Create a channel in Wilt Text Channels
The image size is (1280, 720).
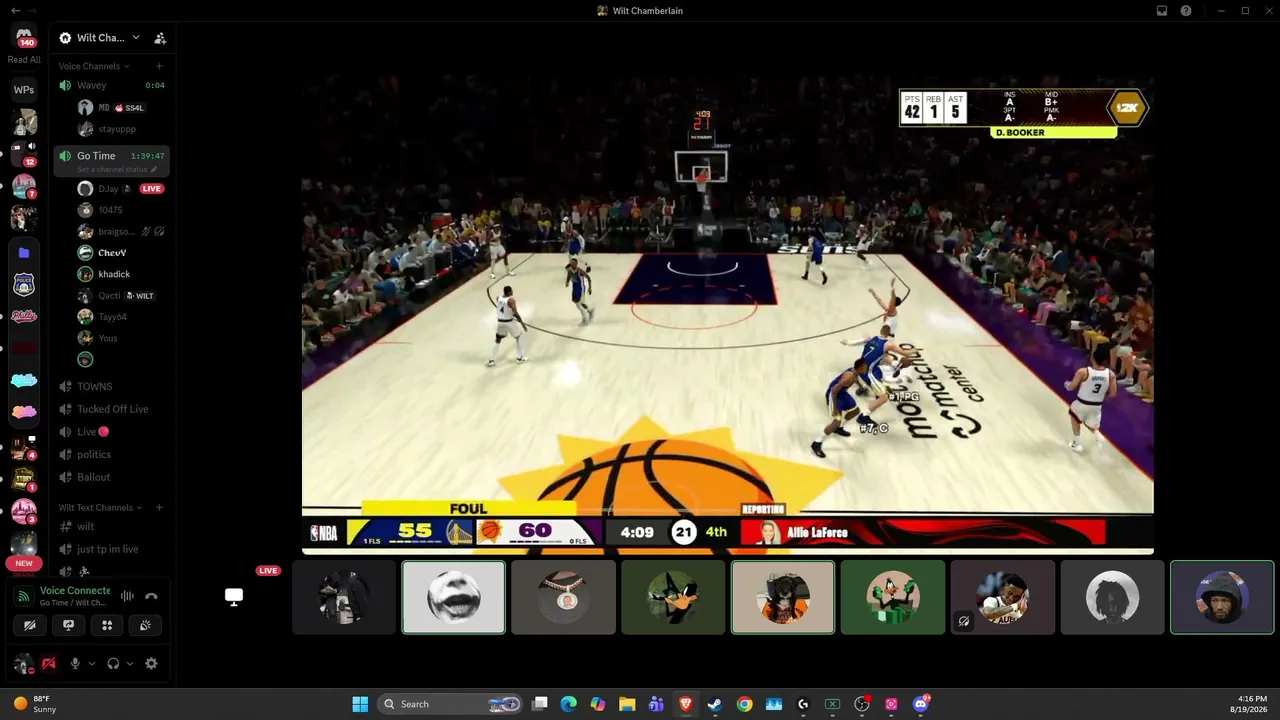point(159,508)
